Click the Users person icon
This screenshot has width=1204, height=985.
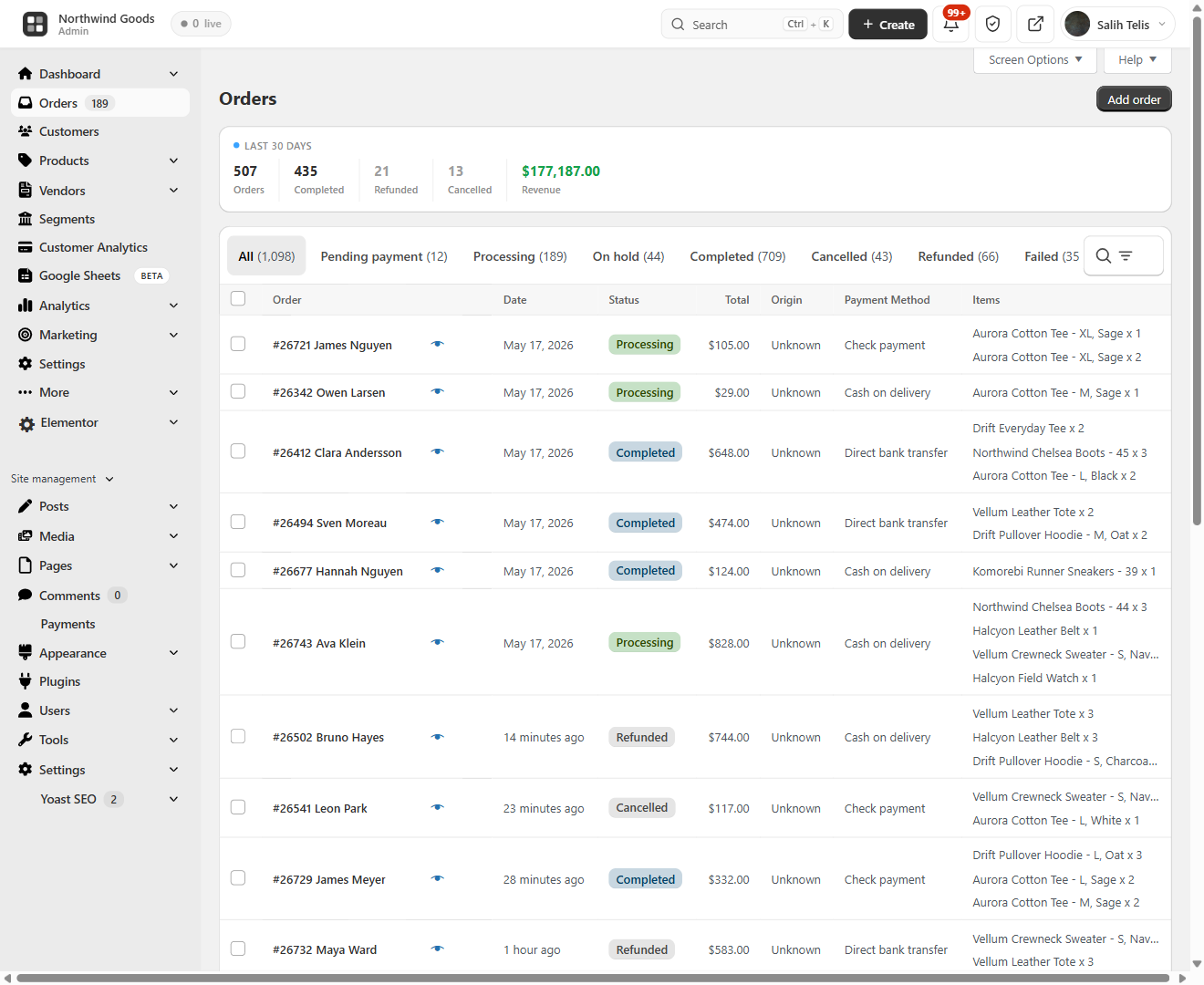coord(26,710)
